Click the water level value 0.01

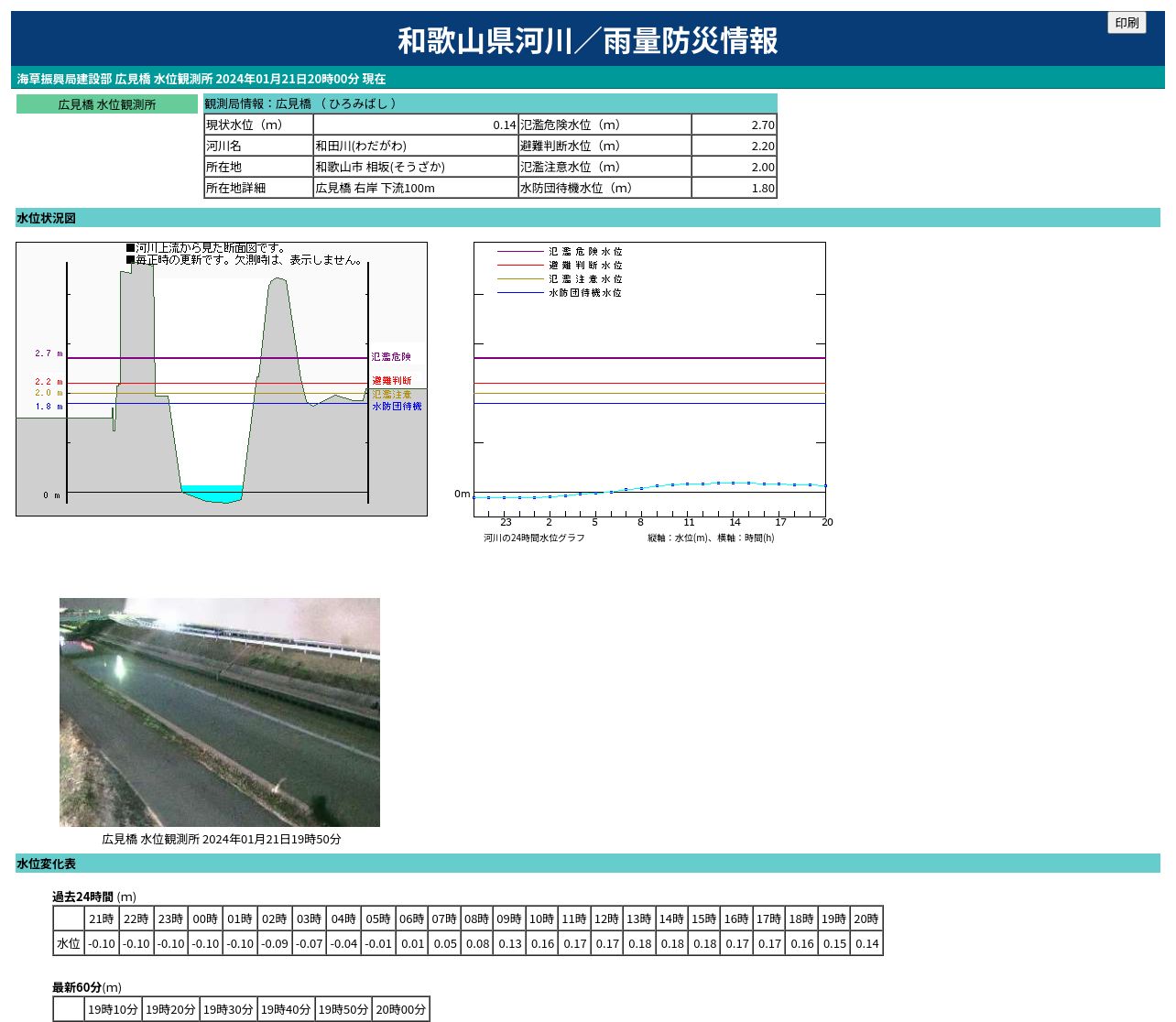coord(412,943)
